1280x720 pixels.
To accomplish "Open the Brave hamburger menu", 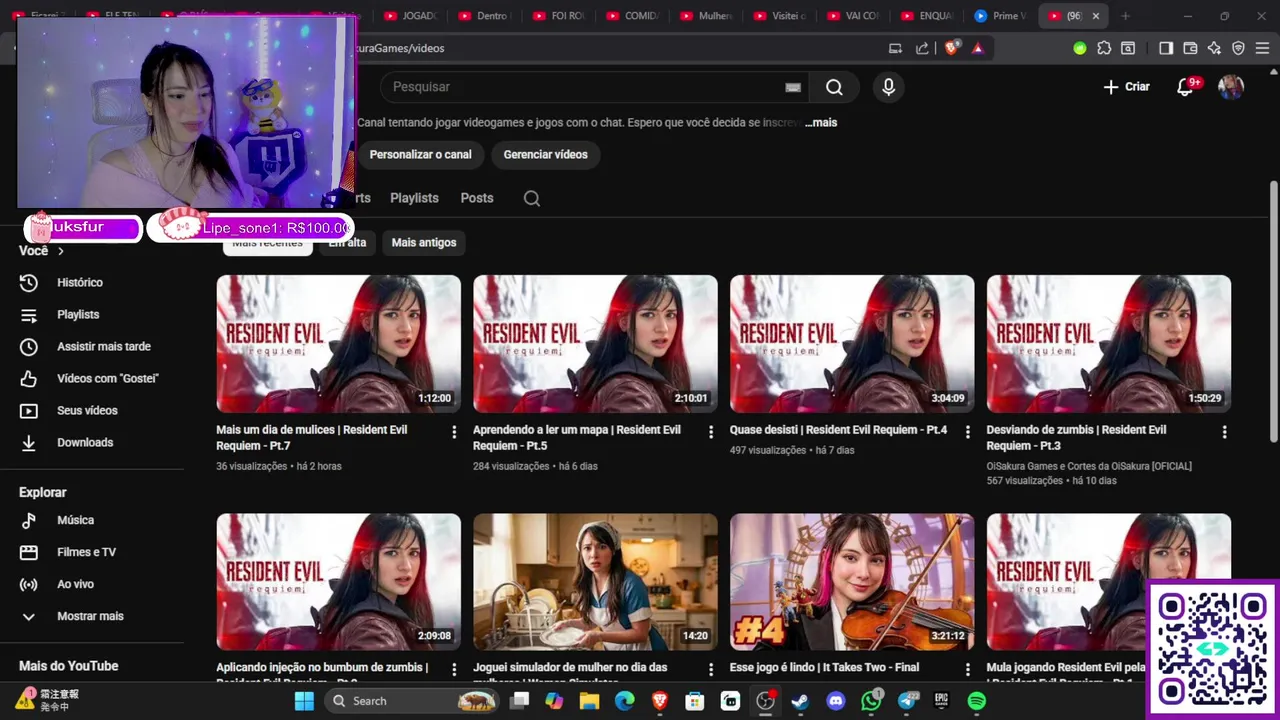I will point(1263,48).
